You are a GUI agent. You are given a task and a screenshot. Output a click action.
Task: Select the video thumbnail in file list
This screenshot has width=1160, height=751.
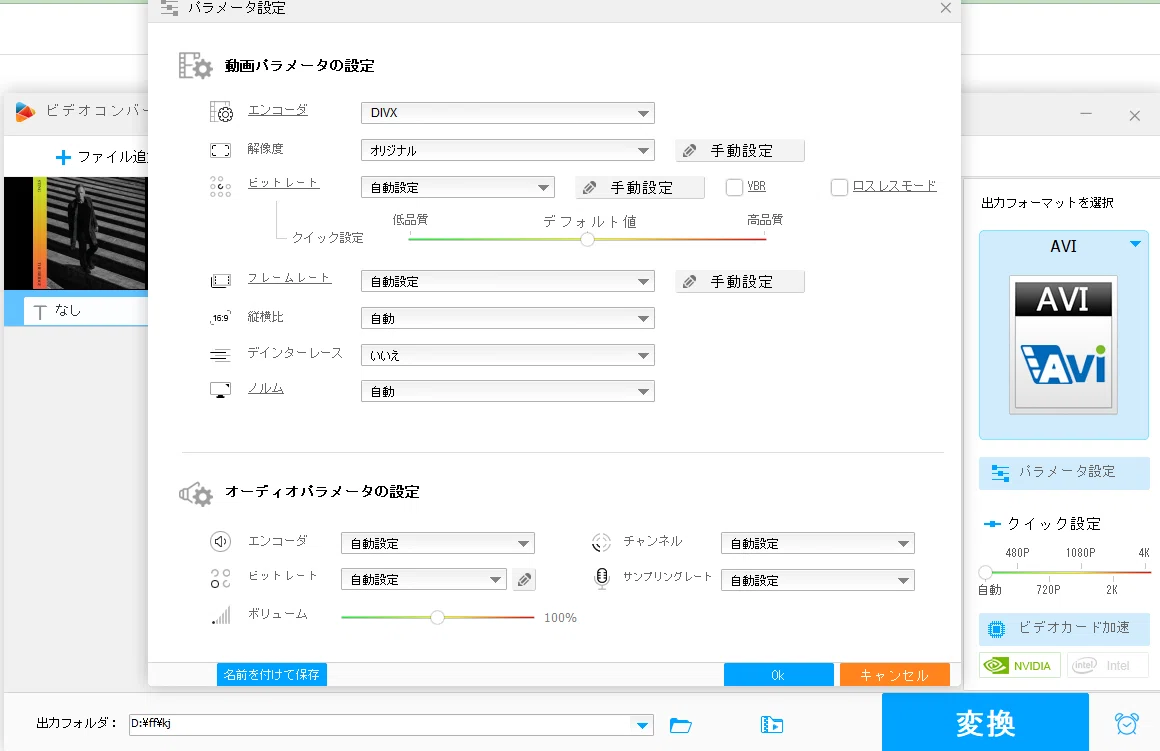(x=75, y=232)
